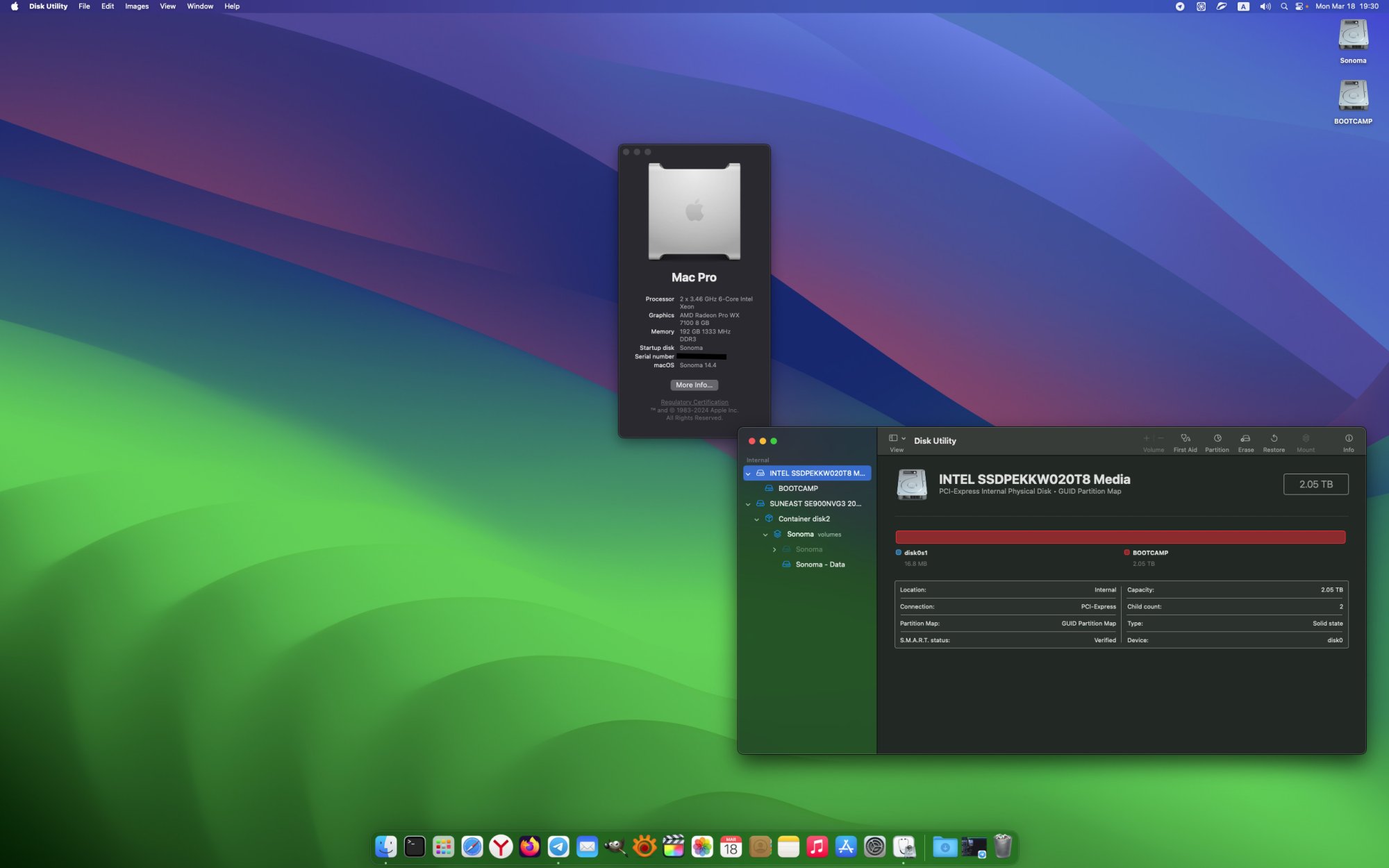Viewport: 1389px width, 868px height.
Task: Open Regulatory Certification link
Action: pos(694,402)
